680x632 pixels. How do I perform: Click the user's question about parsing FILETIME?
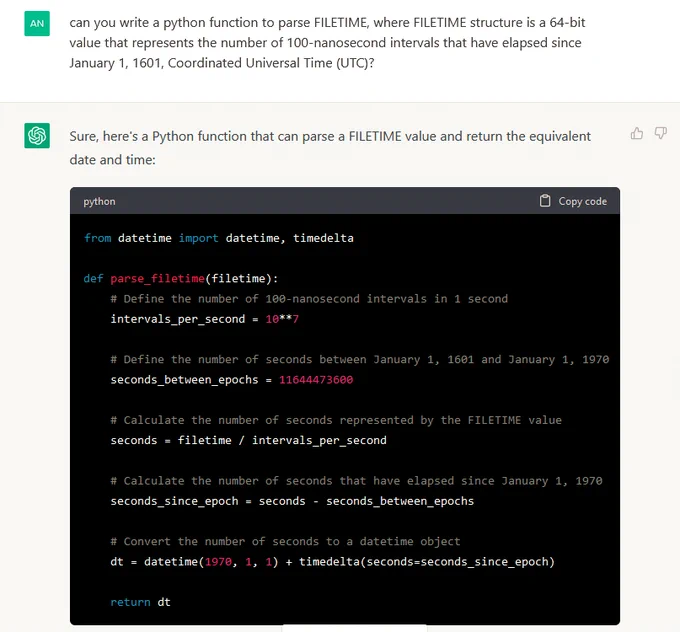click(x=327, y=43)
